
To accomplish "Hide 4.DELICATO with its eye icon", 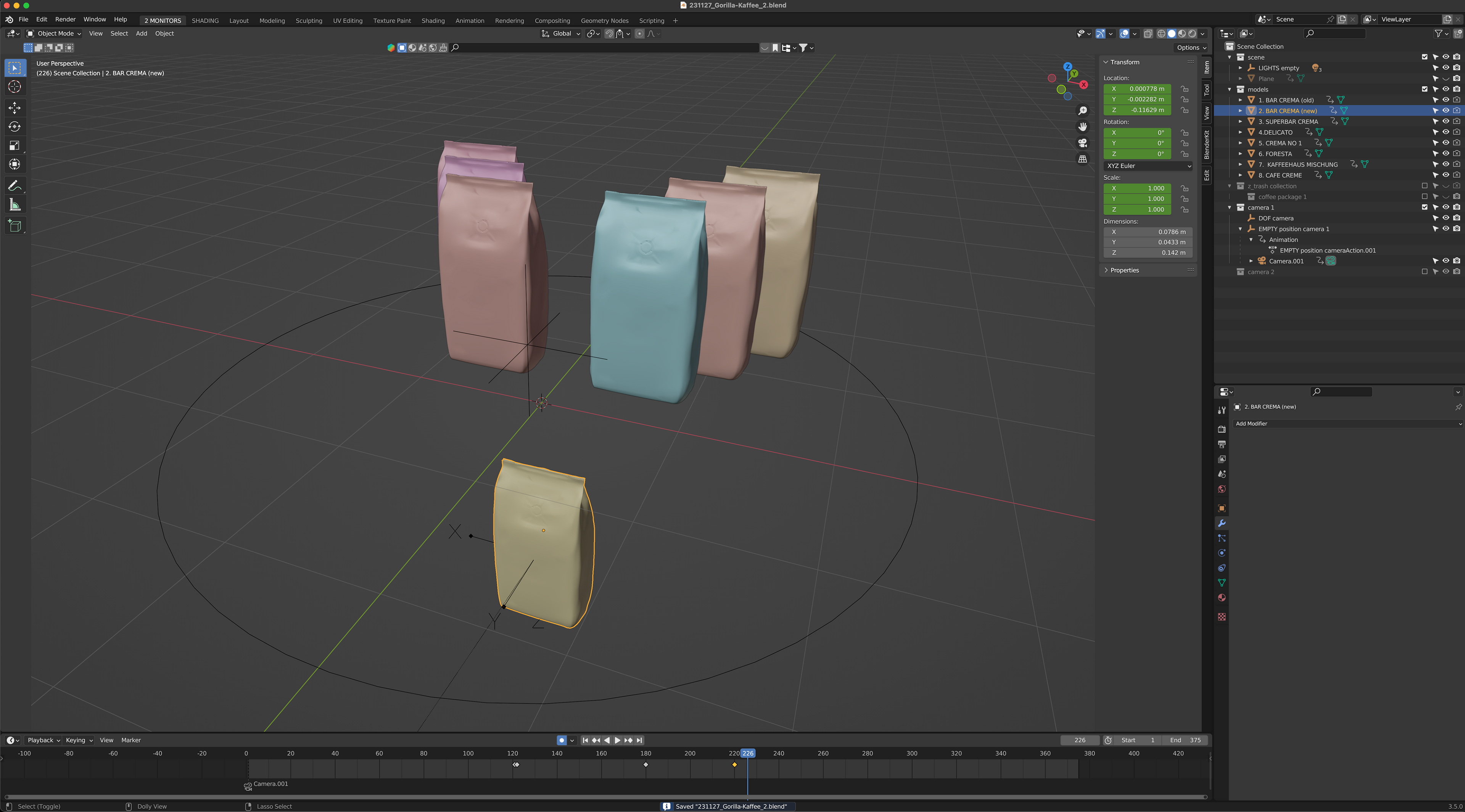I will (x=1446, y=132).
